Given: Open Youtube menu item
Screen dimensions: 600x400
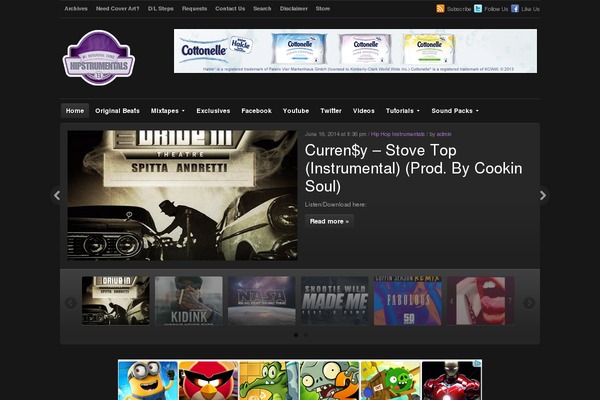Looking at the screenshot, I should 296,111.
